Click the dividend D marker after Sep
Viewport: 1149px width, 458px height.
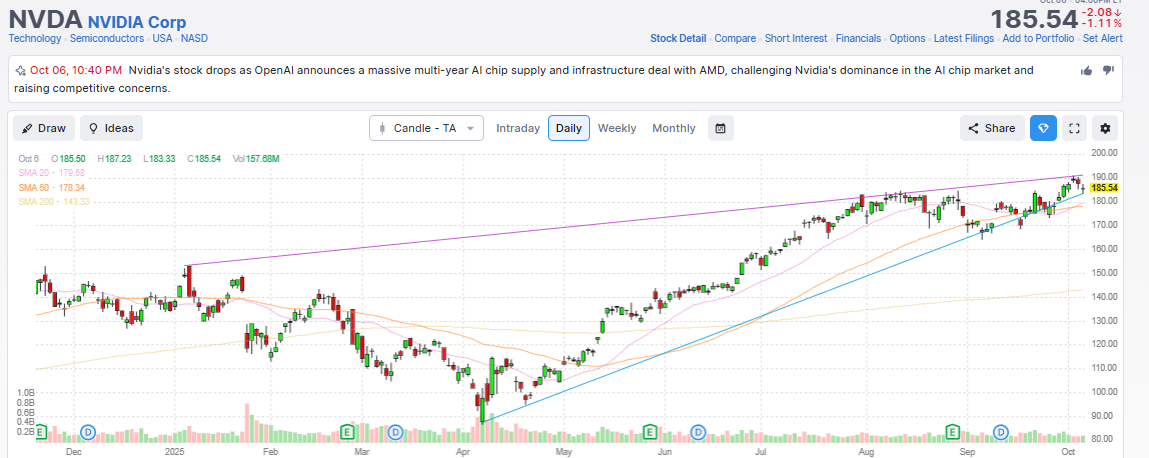[x=1001, y=432]
